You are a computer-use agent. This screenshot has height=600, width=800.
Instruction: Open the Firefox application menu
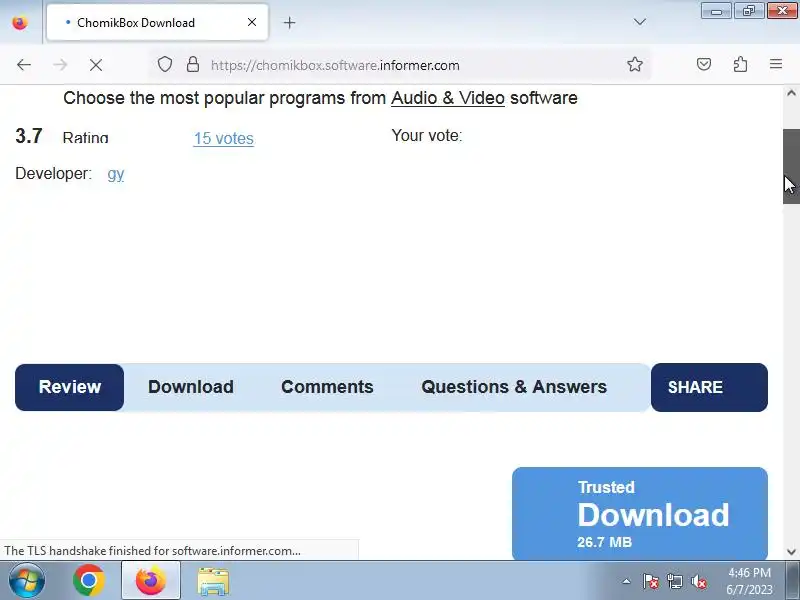pos(776,64)
